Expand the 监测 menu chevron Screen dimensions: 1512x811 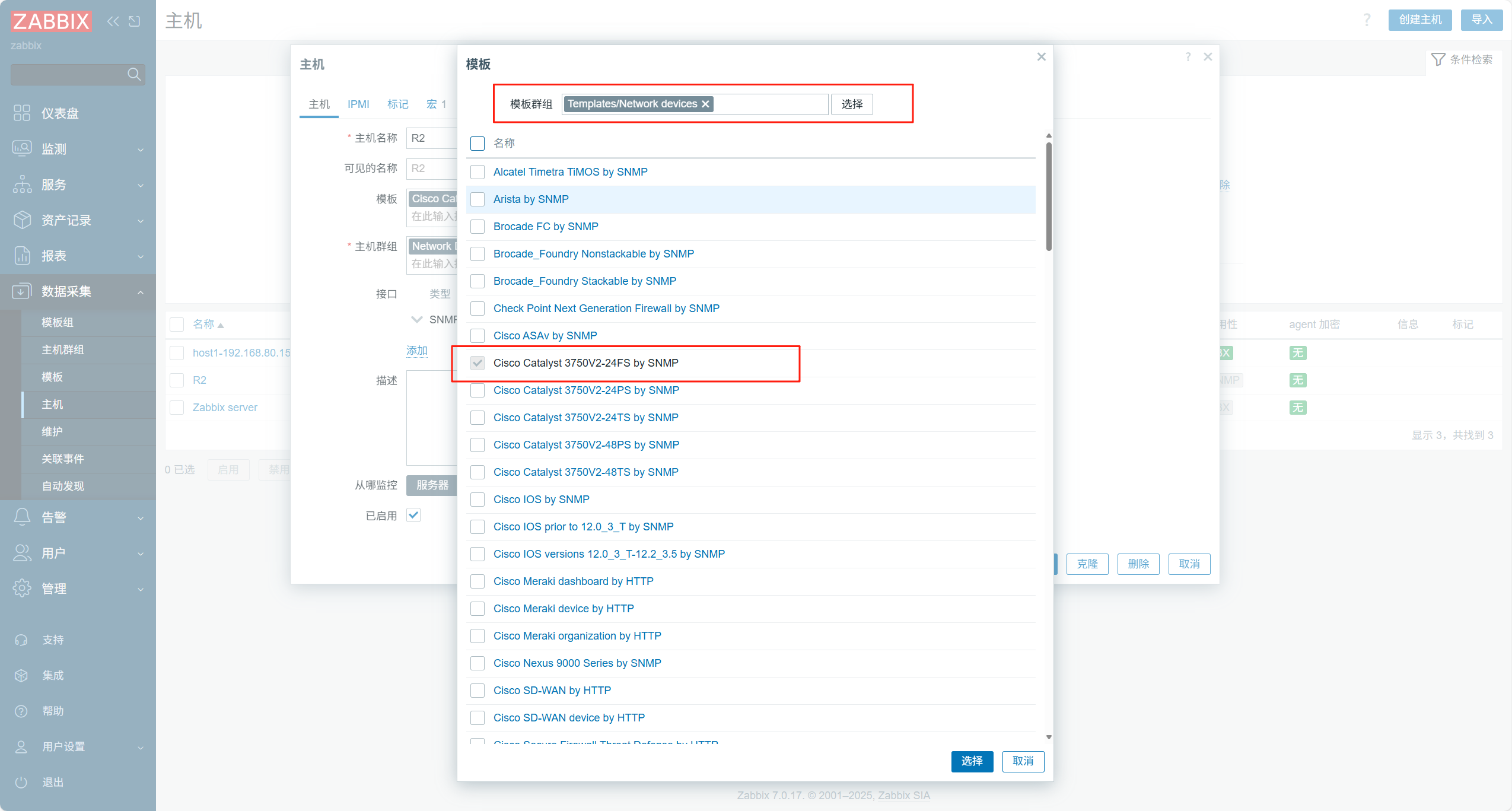[141, 150]
